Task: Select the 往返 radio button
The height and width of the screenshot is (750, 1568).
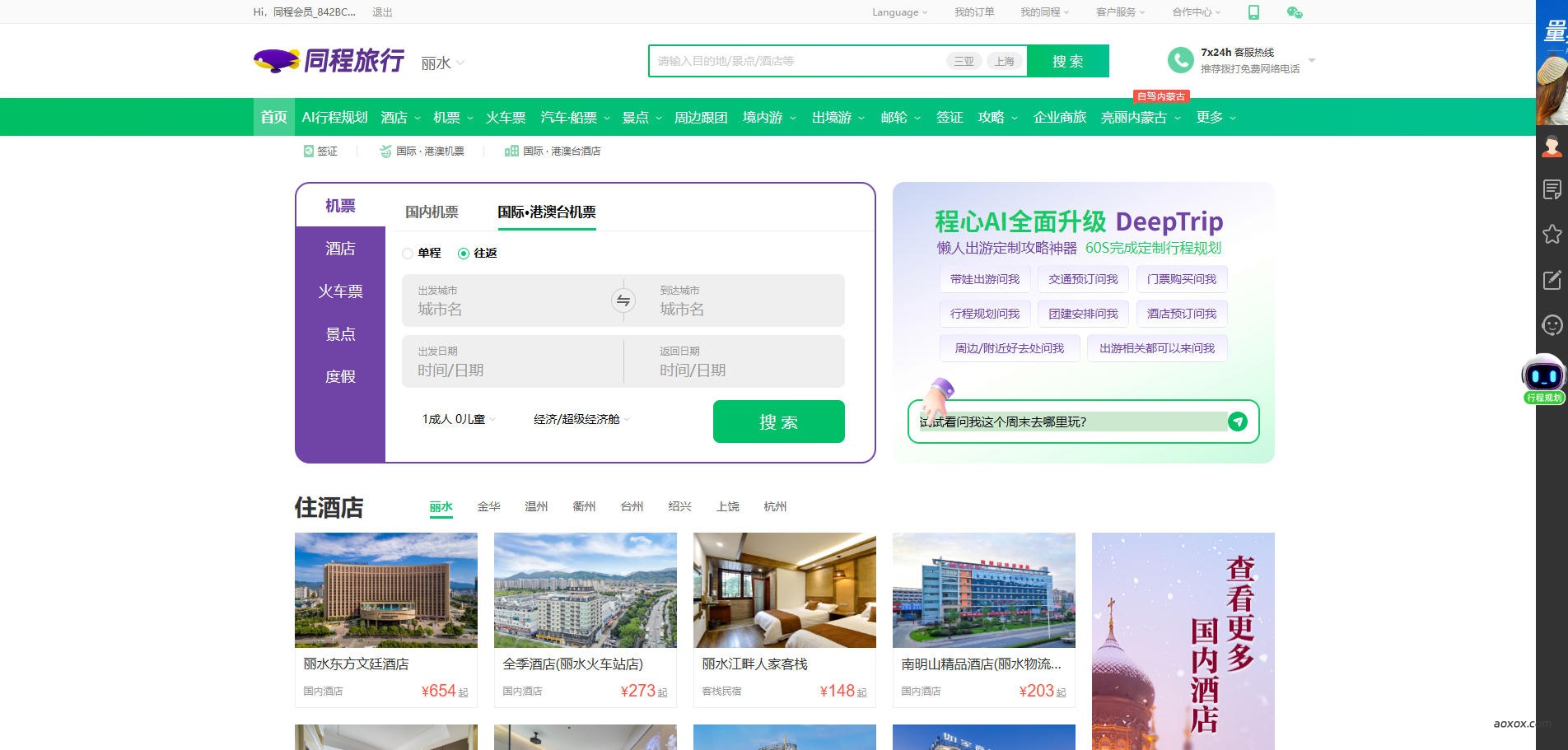Action: 462,254
